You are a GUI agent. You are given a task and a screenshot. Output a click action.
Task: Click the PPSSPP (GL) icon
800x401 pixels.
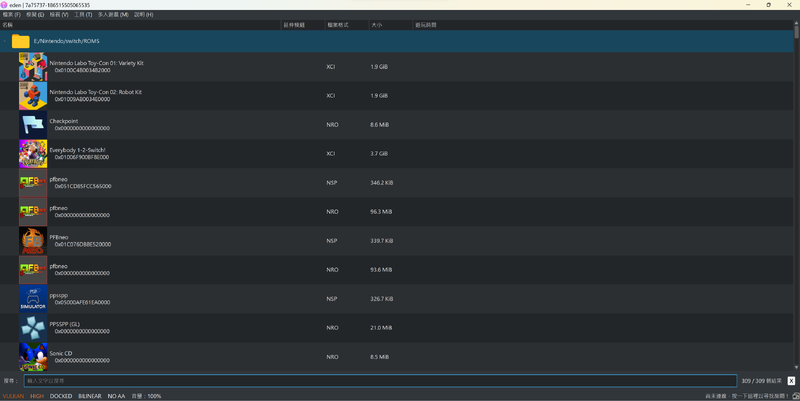pos(33,328)
